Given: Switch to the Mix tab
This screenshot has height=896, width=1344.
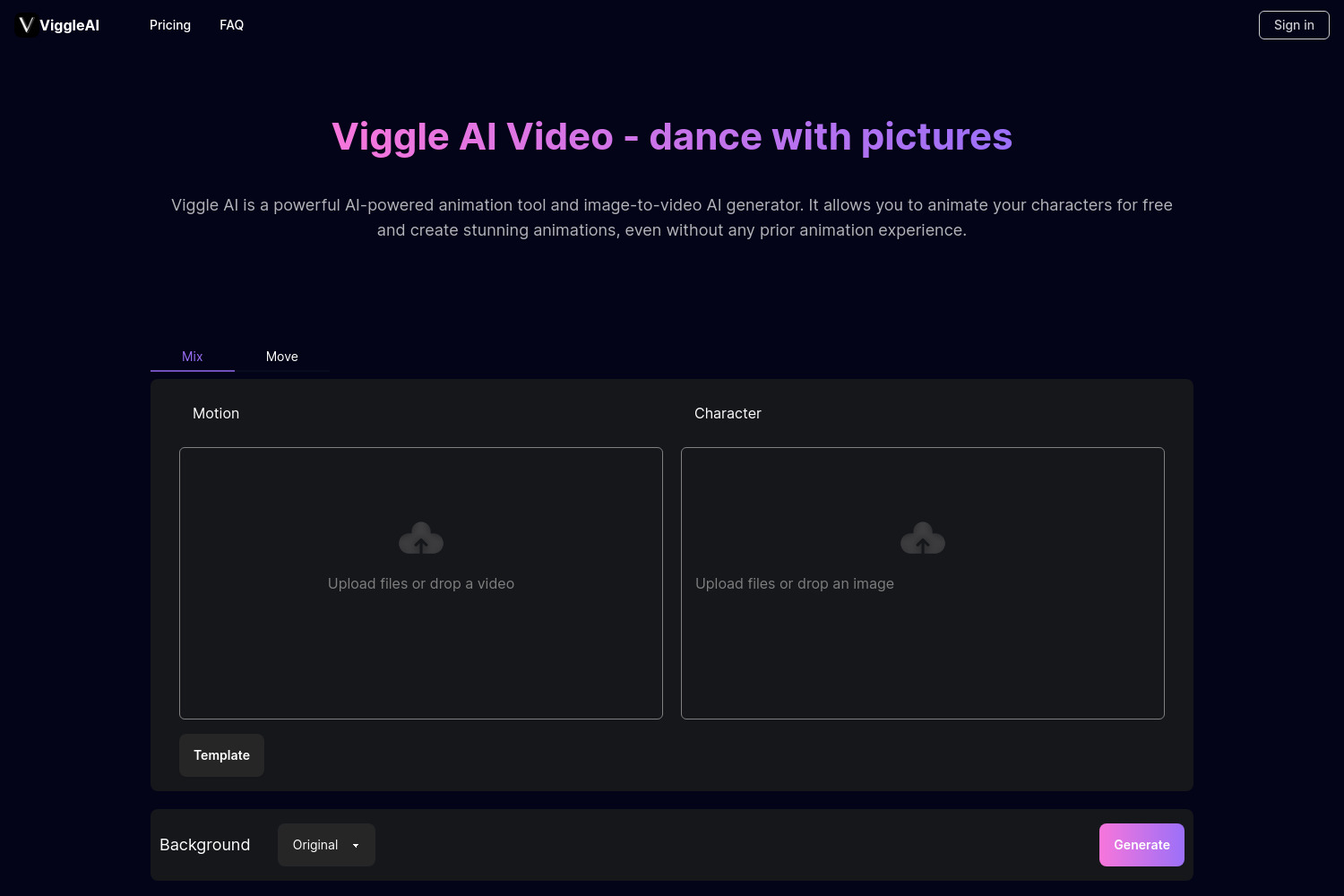Looking at the screenshot, I should click(193, 357).
